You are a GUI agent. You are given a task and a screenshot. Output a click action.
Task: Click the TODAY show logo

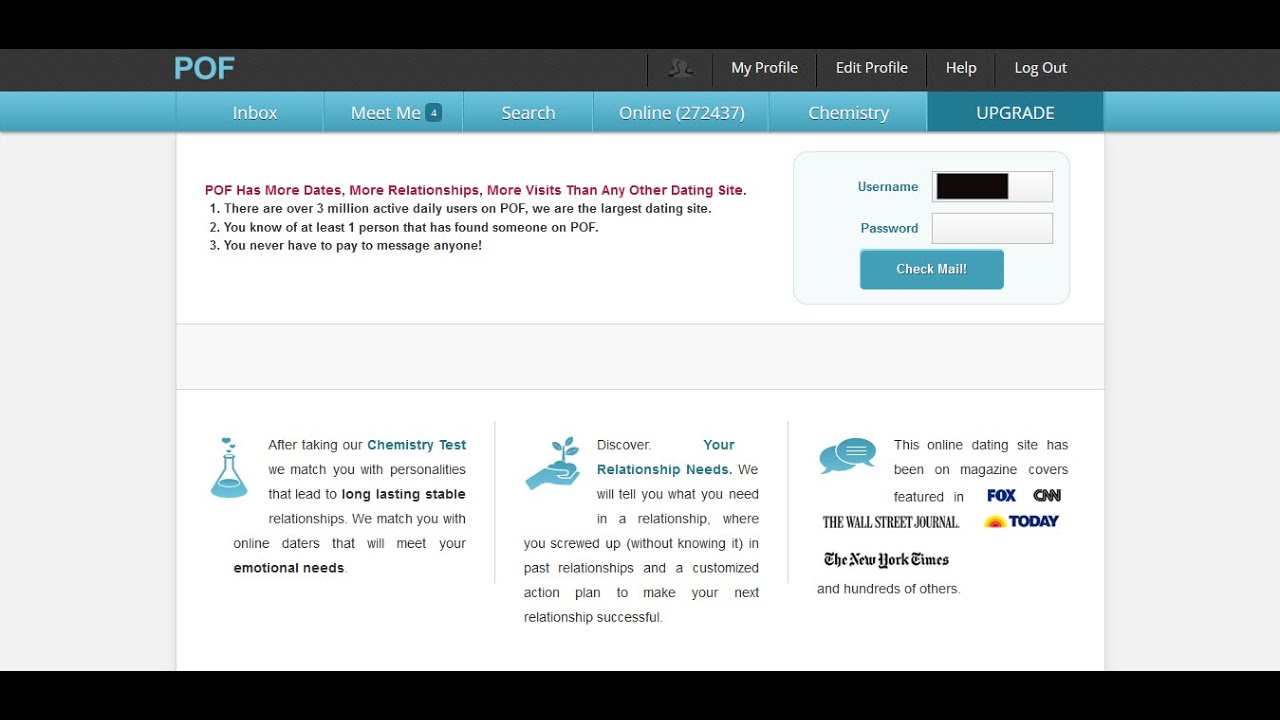(x=1021, y=521)
